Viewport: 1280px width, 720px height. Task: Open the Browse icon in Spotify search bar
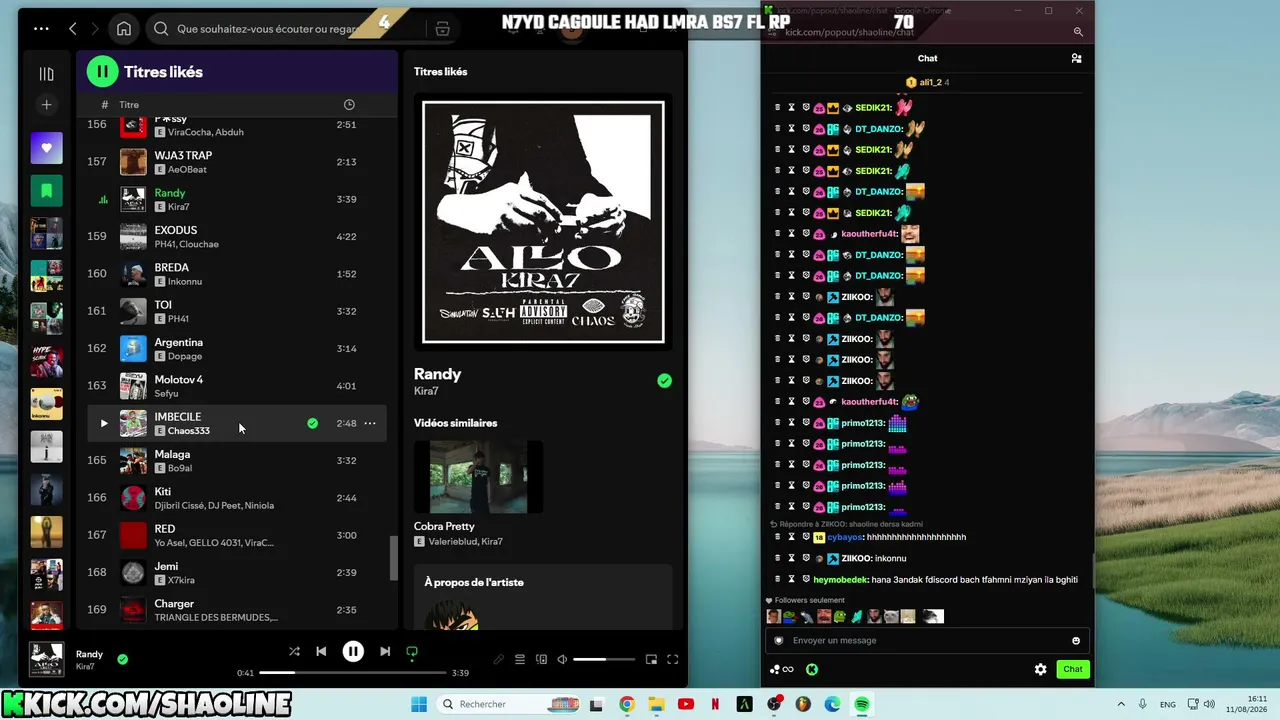click(442, 29)
